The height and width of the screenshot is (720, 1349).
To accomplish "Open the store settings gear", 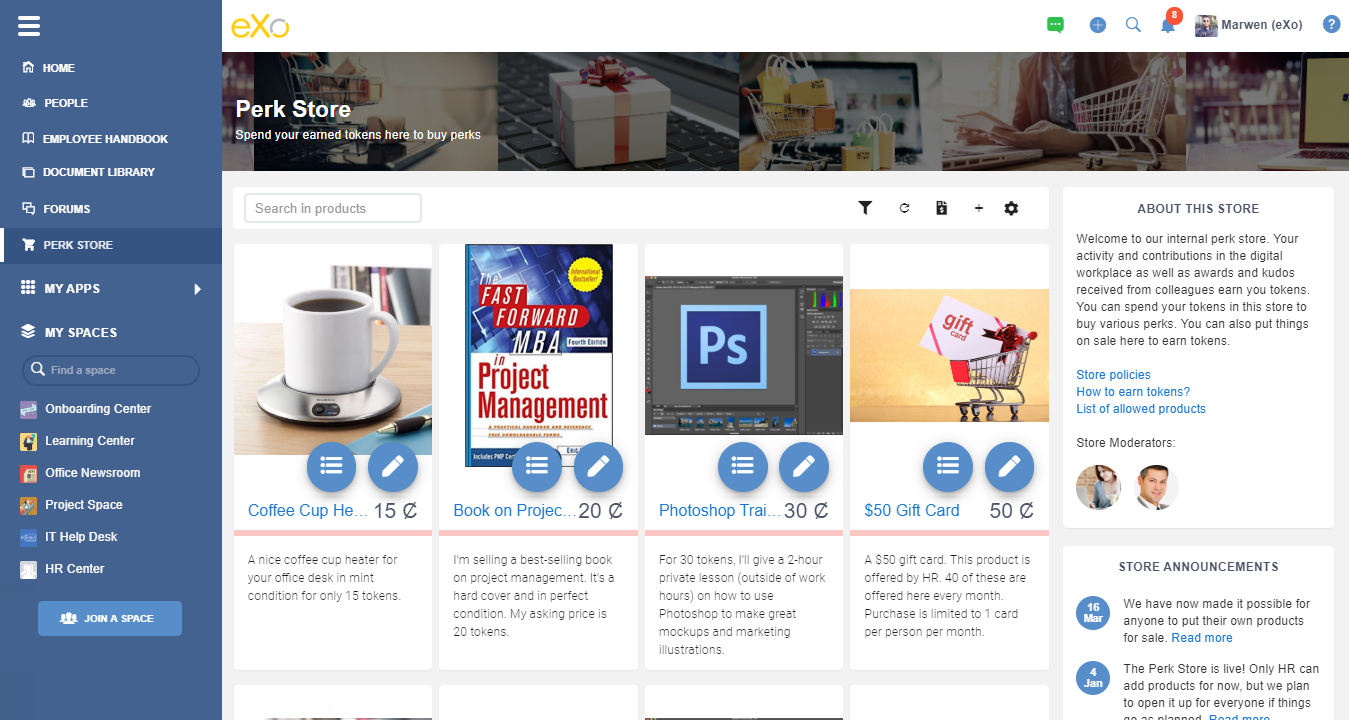I will (x=1011, y=208).
